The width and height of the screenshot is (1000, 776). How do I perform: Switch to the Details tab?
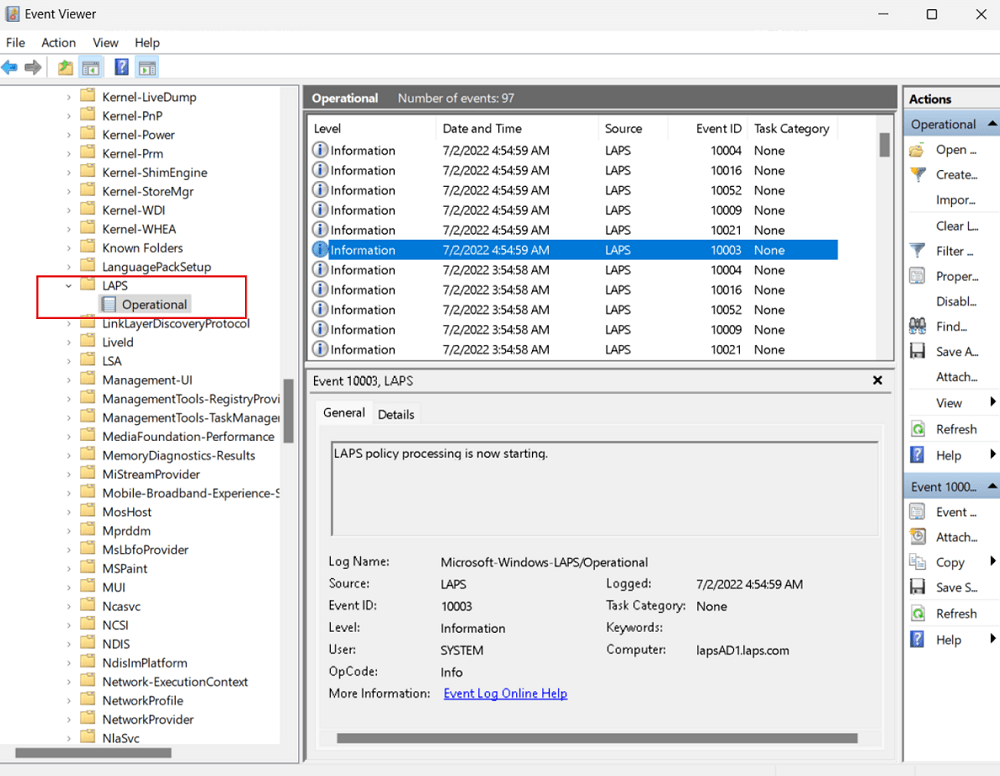pyautogui.click(x=396, y=412)
